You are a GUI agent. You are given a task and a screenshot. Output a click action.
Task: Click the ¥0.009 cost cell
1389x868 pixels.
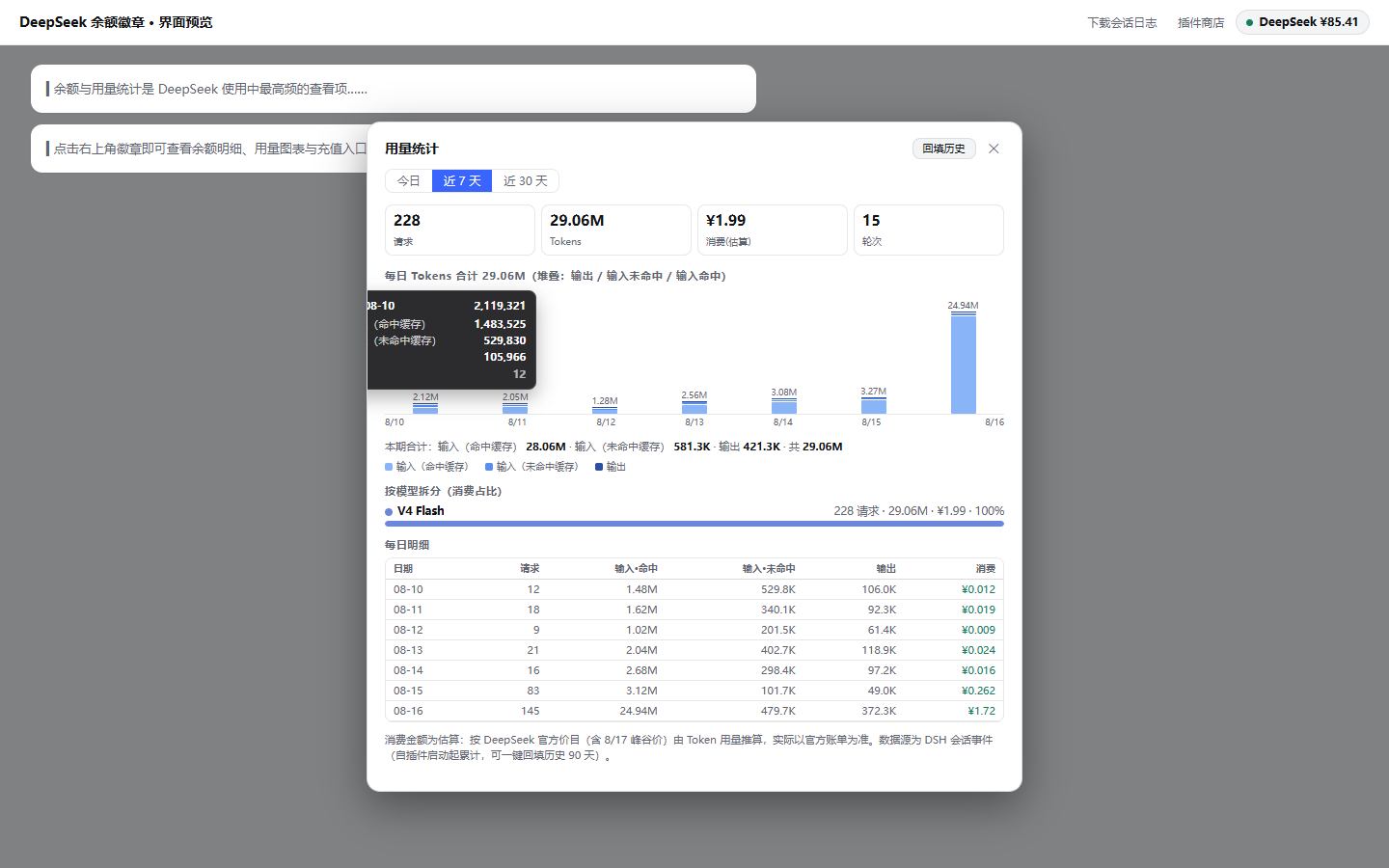(x=978, y=630)
